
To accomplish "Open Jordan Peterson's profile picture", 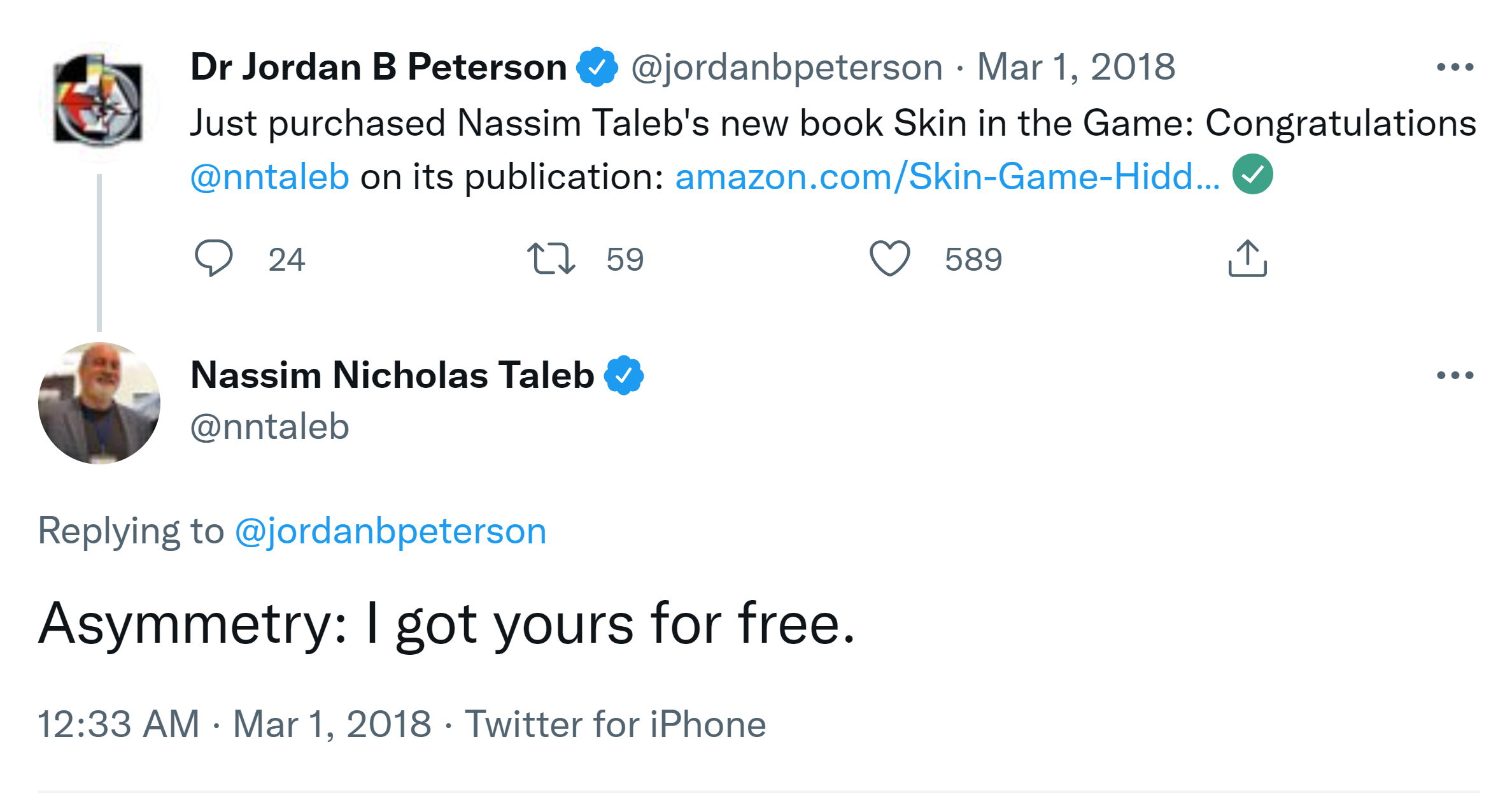I will pyautogui.click(x=99, y=102).
